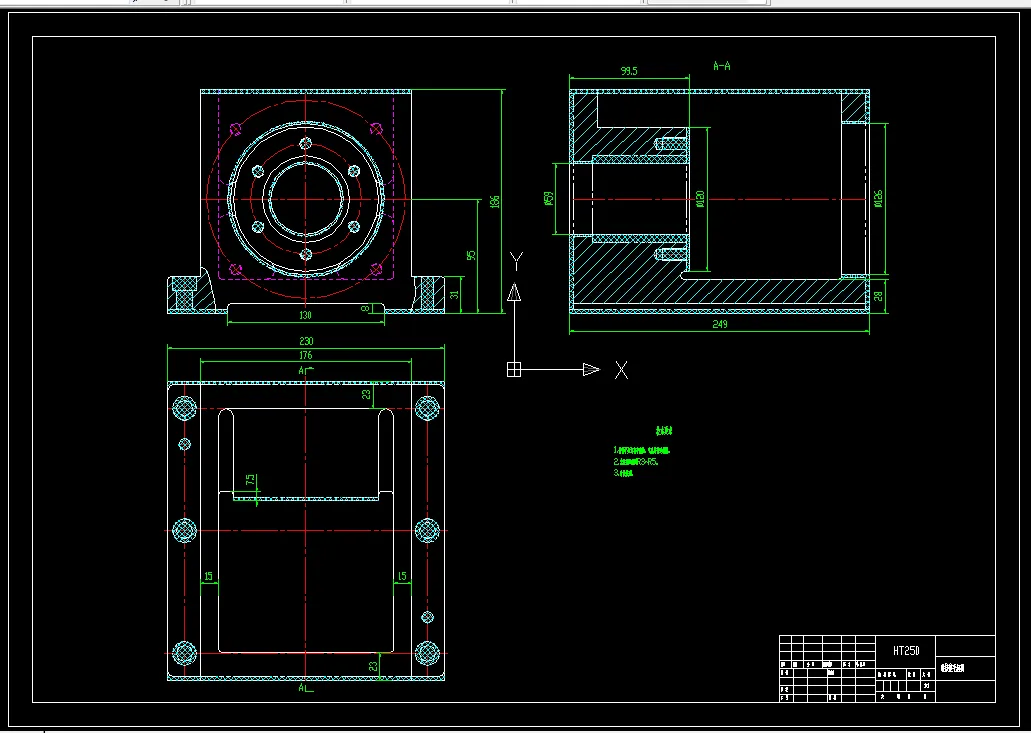The image size is (1031, 733).
Task: Pick the Ø126 diameter dimension
Action: [x=878, y=199]
